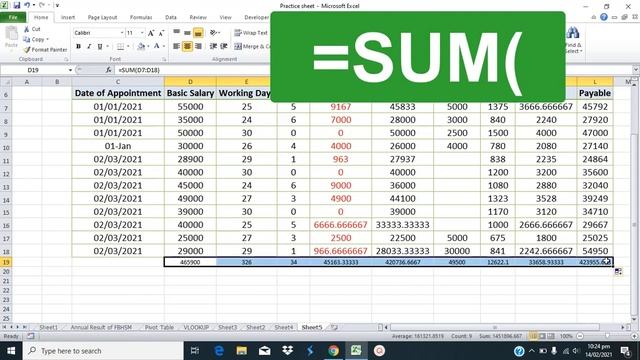640x360 pixels.
Task: Open the Font dialog launcher
Action: click(x=164, y=60)
